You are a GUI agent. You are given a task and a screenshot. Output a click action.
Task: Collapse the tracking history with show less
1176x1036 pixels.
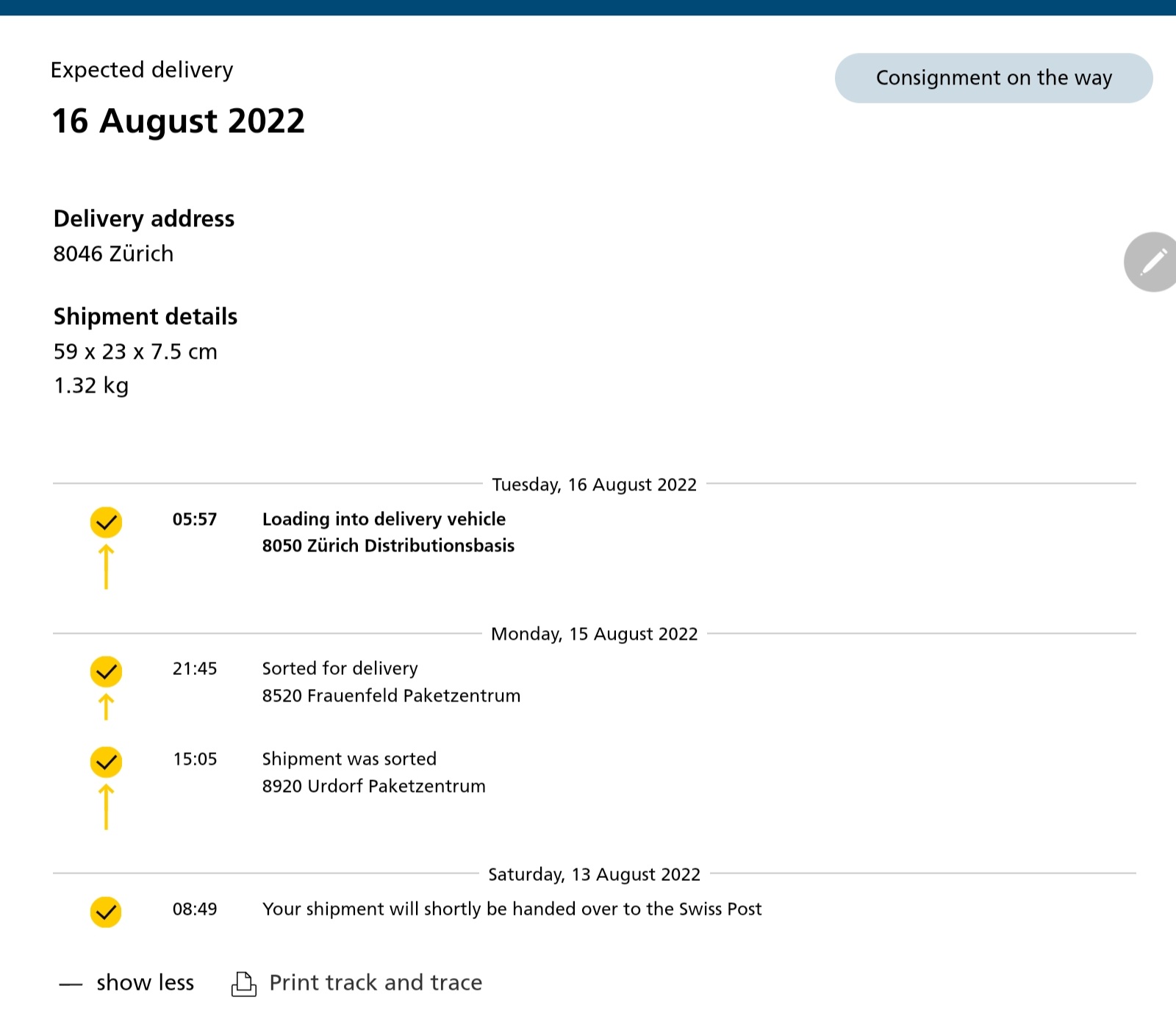(145, 983)
